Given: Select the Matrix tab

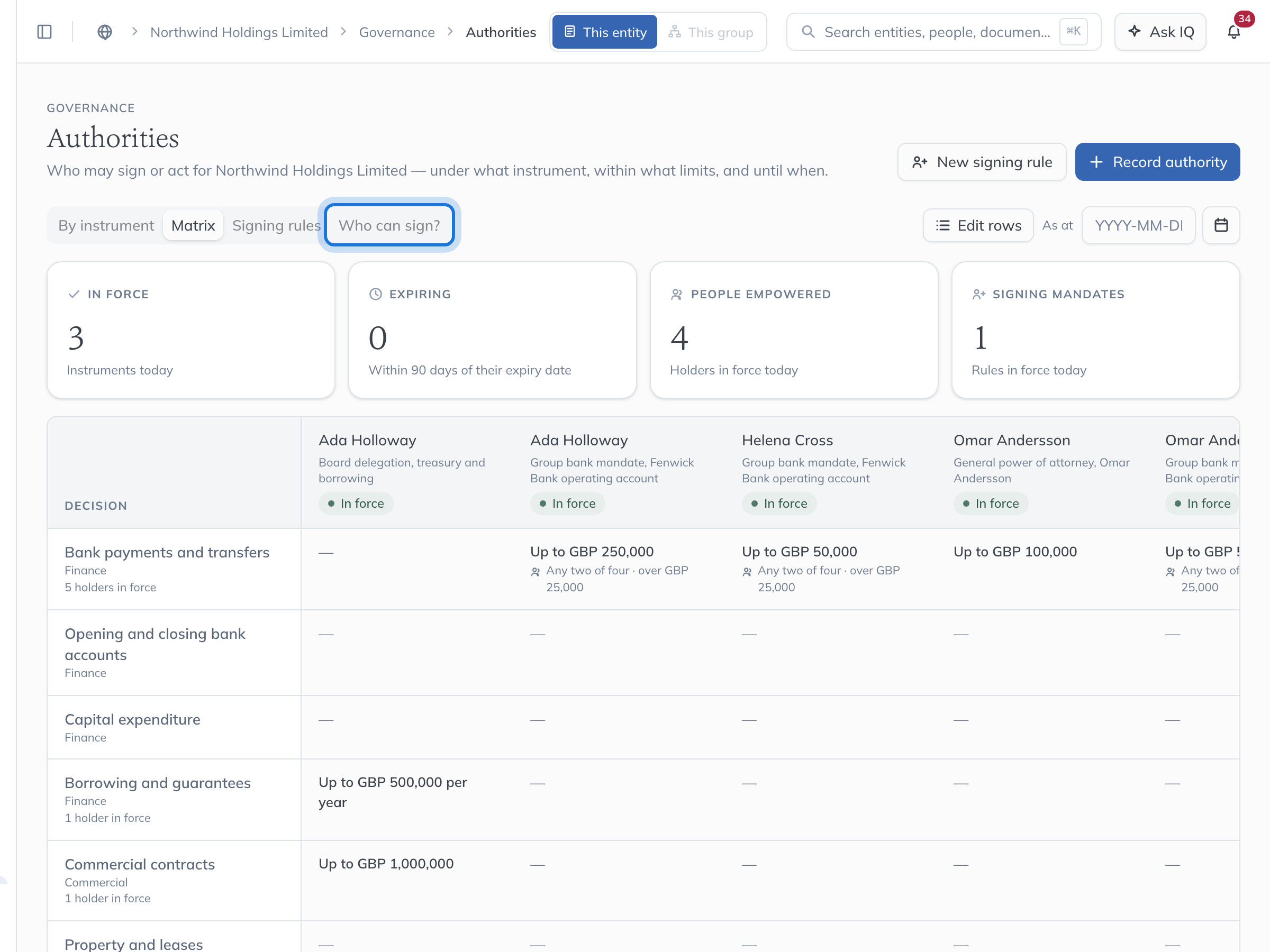Looking at the screenshot, I should (193, 225).
